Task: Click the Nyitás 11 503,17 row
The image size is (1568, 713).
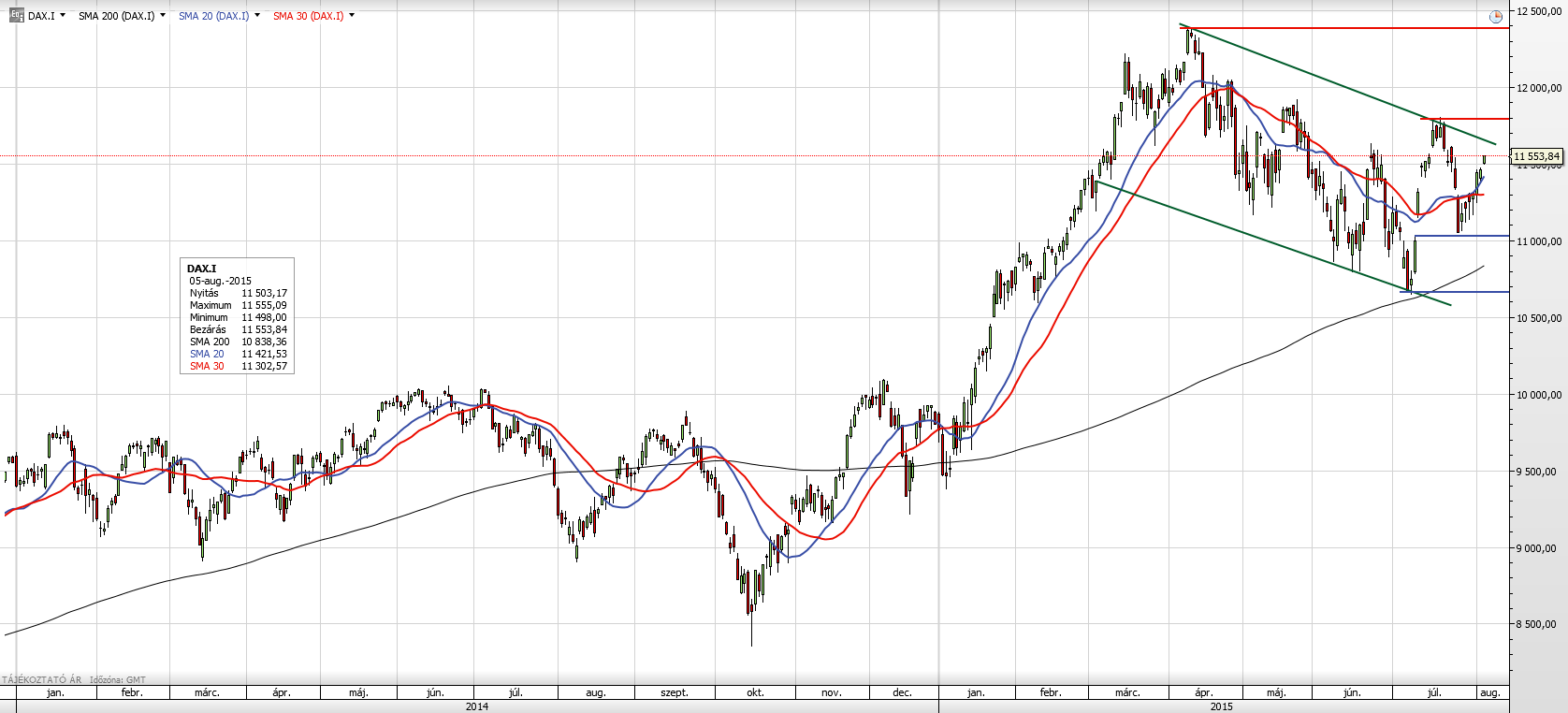Action: [238, 293]
